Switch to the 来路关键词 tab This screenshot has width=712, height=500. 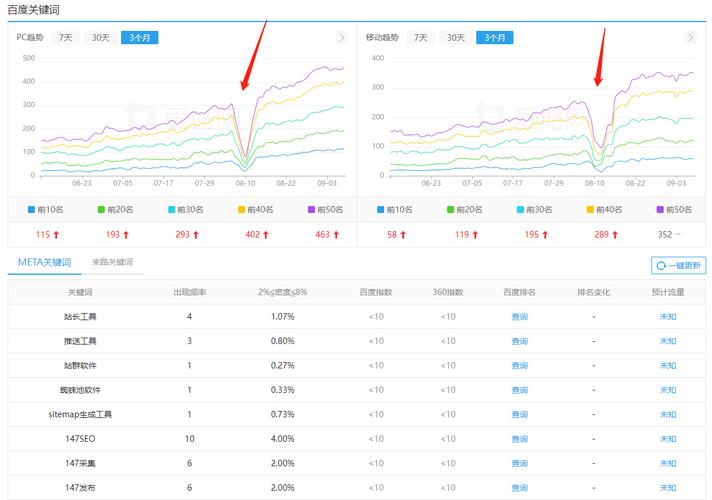click(x=112, y=262)
